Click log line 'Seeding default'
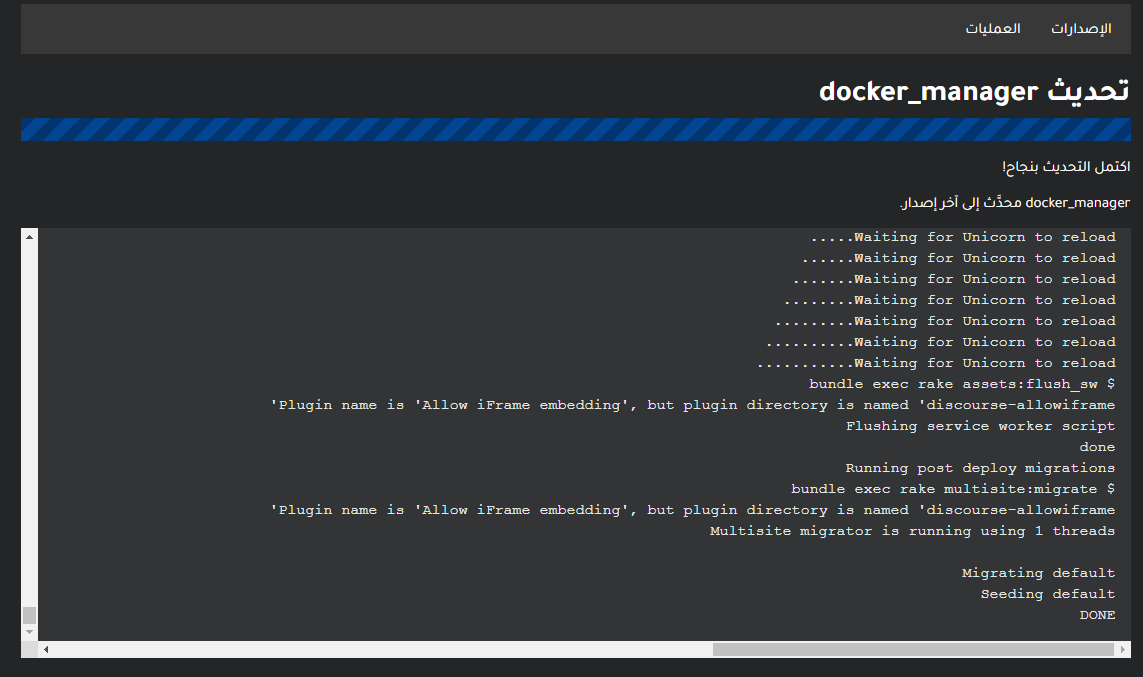Image resolution: width=1143 pixels, height=677 pixels. coord(1048,594)
